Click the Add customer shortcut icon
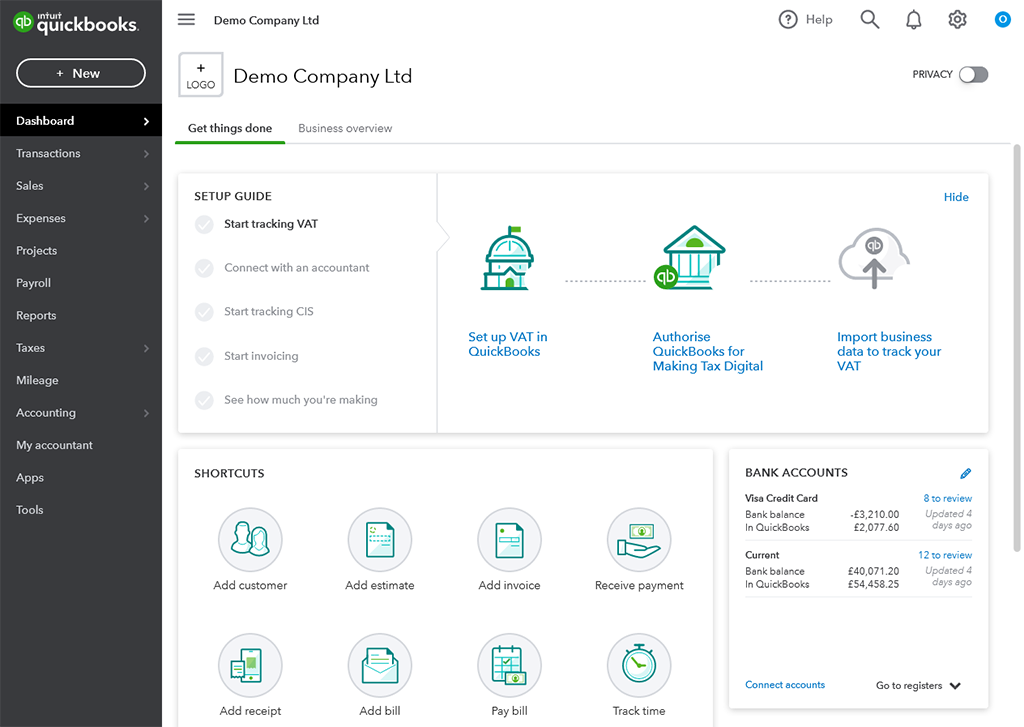 [x=250, y=540]
